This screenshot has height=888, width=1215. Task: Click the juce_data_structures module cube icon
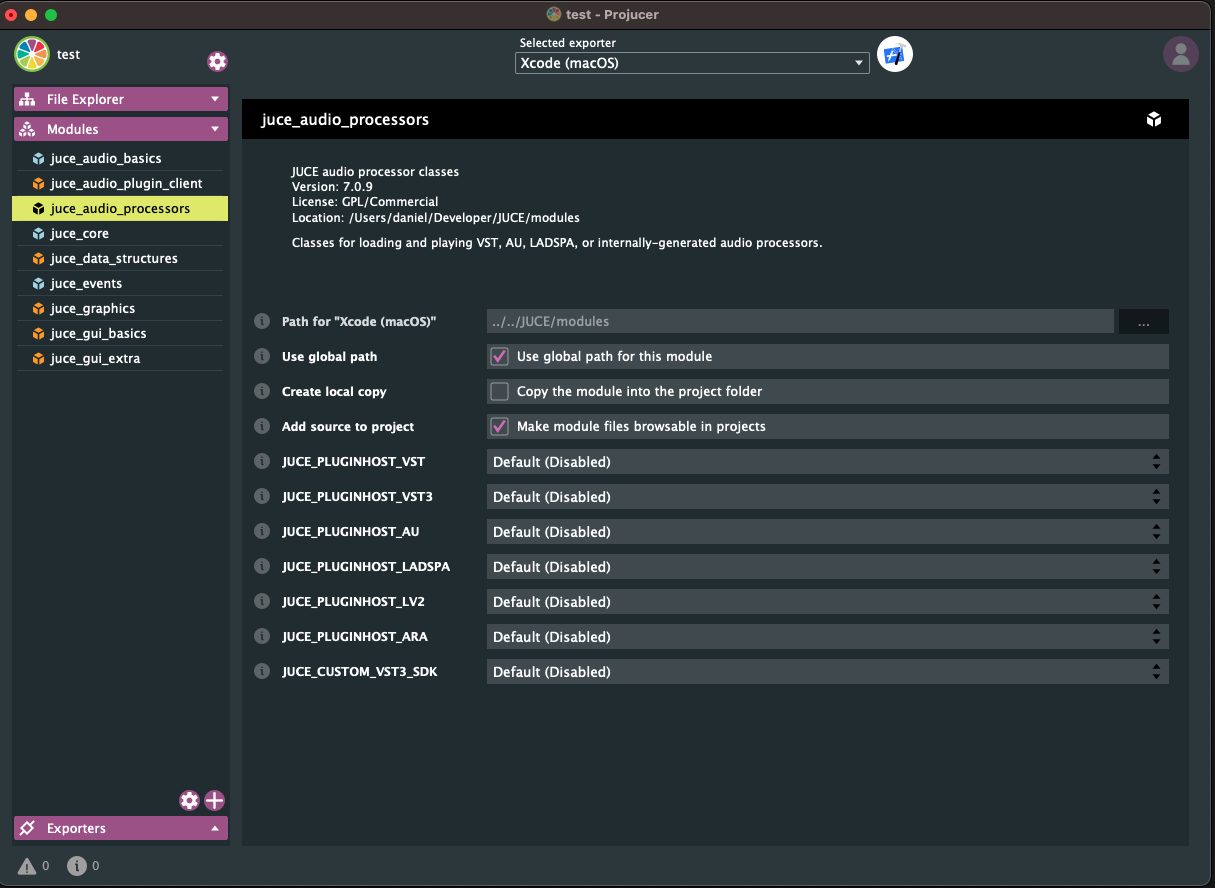tap(38, 258)
